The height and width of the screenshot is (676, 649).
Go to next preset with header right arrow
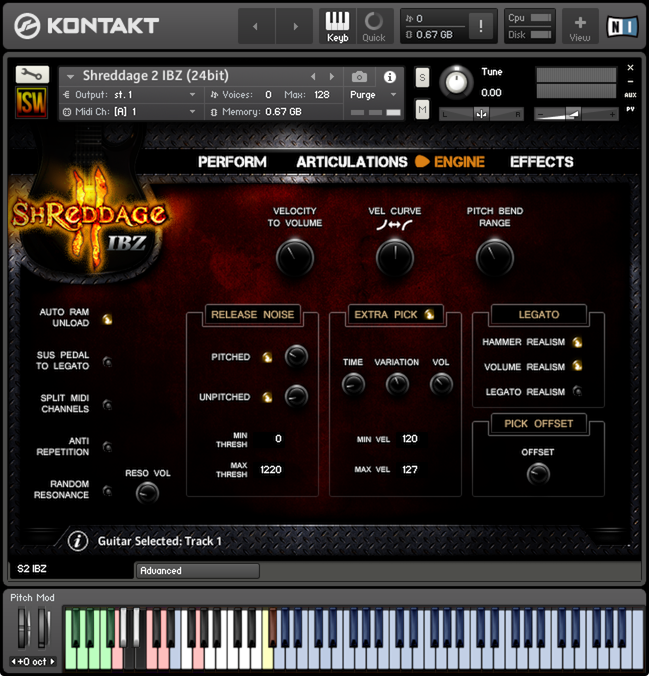(x=295, y=26)
